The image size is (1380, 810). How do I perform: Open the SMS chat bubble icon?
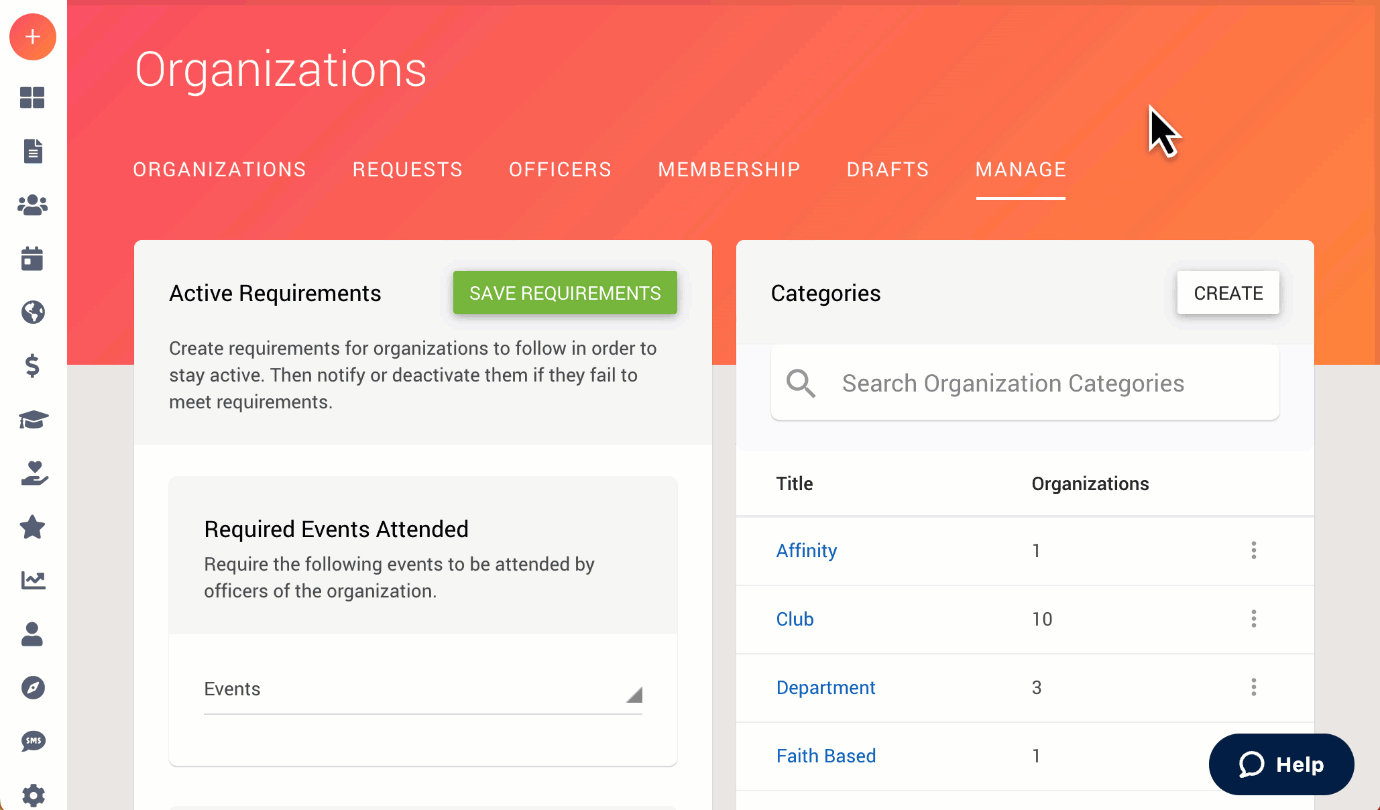tap(33, 742)
